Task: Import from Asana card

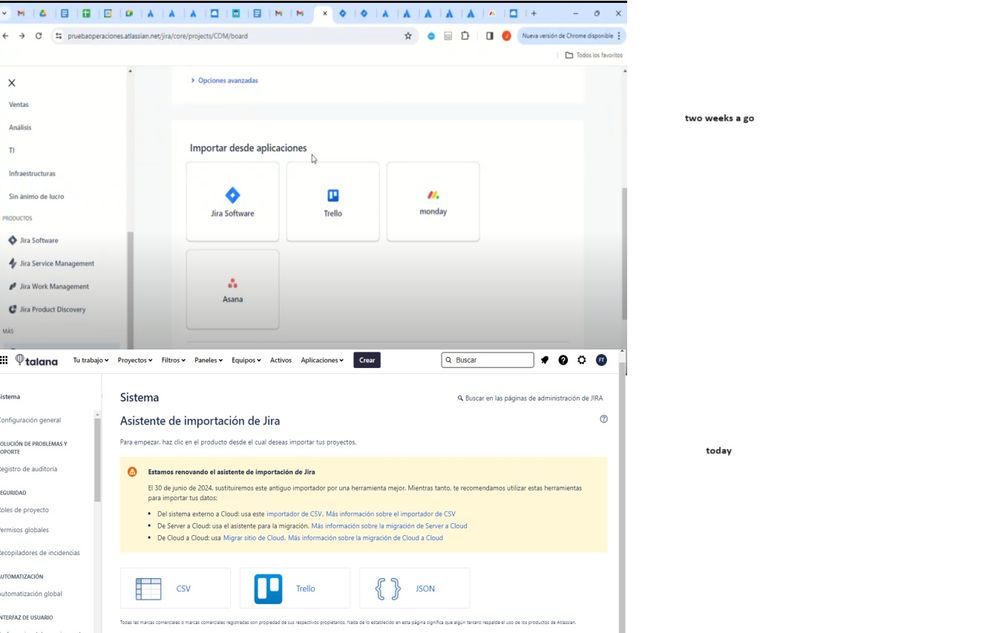Action: [233, 290]
